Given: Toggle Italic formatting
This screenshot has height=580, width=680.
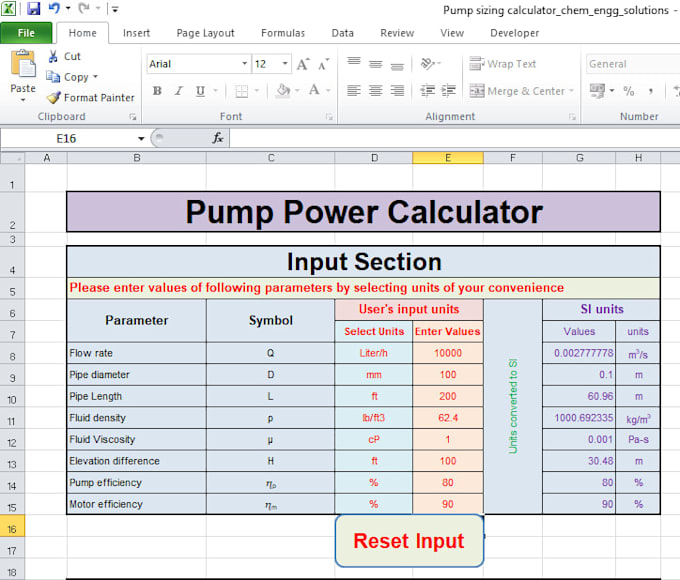Looking at the screenshot, I should tap(179, 91).
